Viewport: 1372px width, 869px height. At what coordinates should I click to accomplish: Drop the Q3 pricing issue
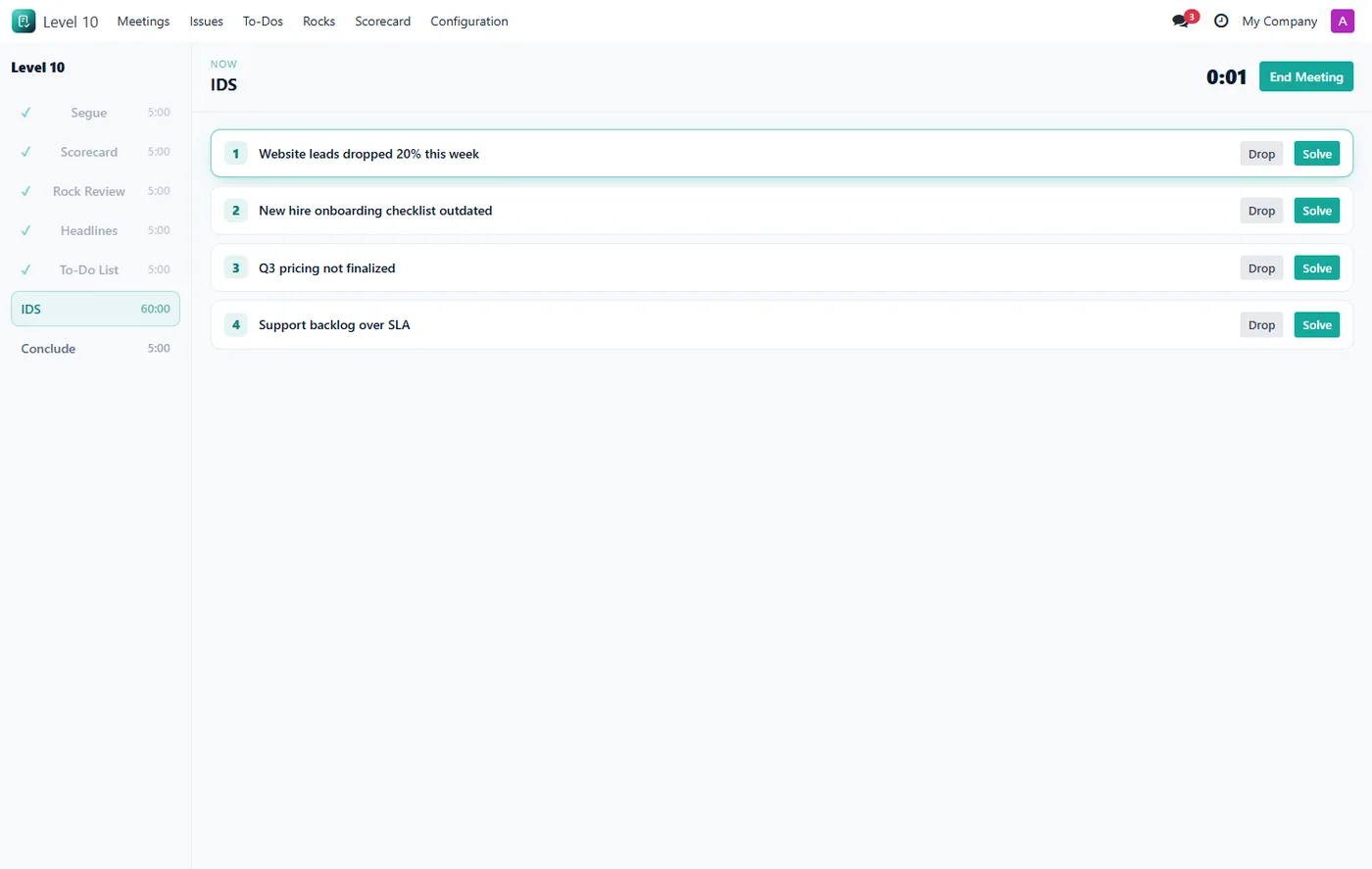click(1261, 268)
